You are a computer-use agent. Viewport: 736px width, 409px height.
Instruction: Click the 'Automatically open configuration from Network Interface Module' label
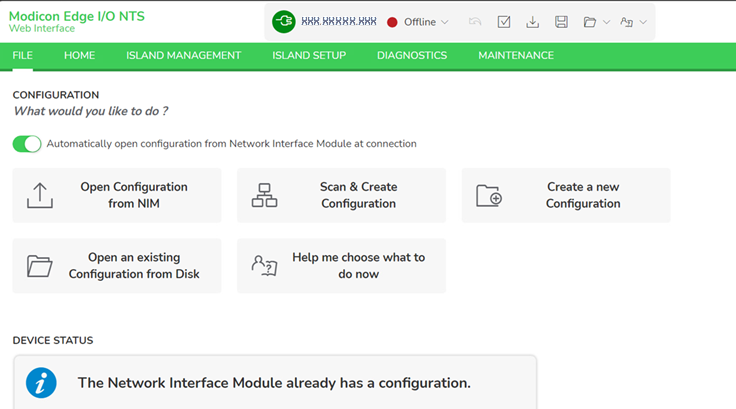click(231, 144)
